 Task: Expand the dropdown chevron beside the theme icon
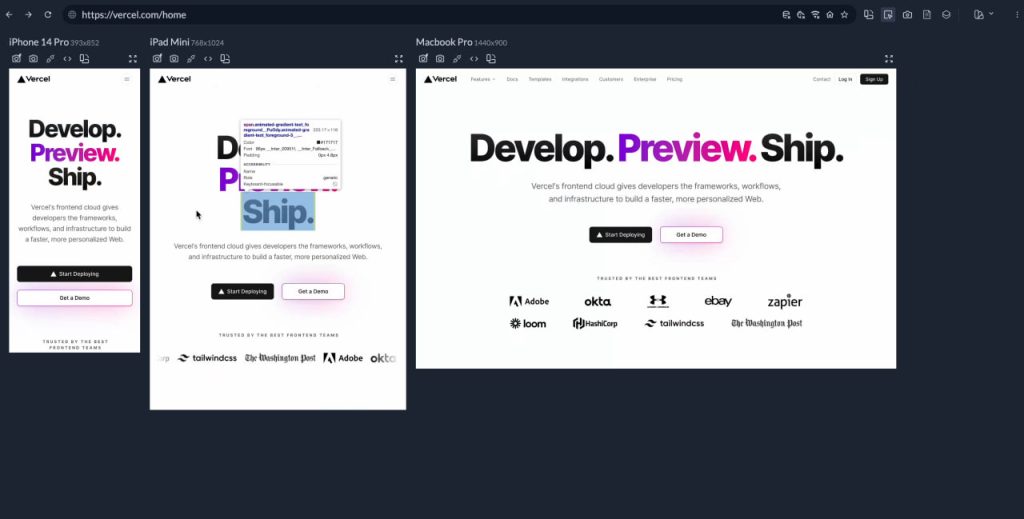pyautogui.click(x=991, y=13)
